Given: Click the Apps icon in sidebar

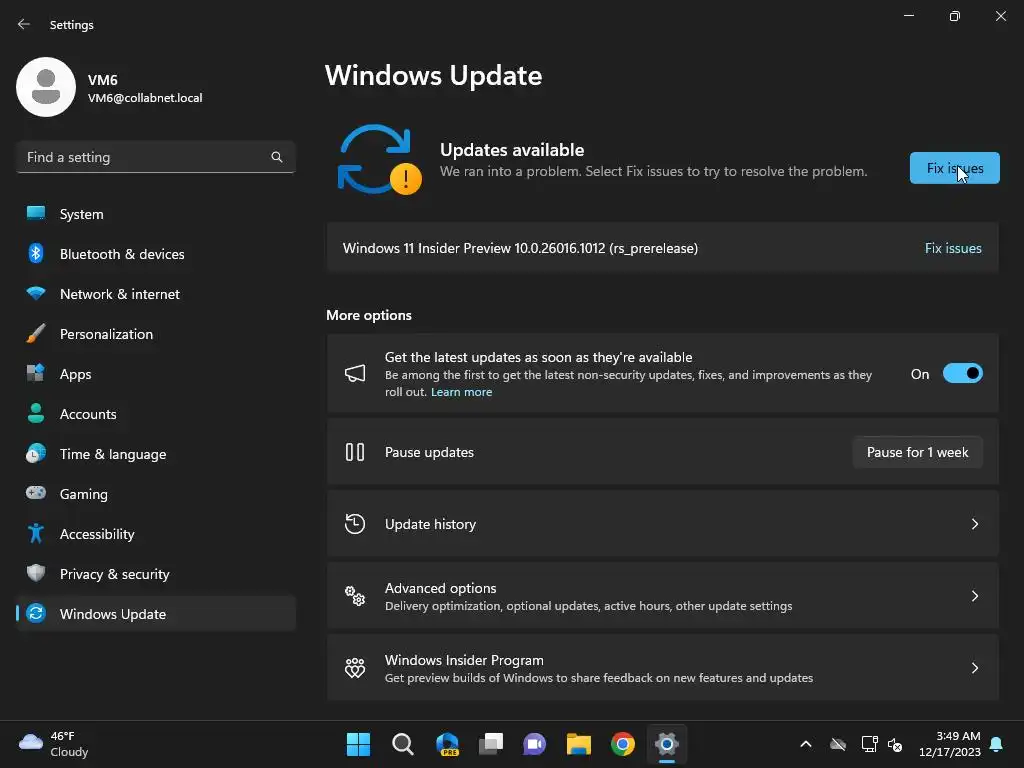Looking at the screenshot, I should point(36,374).
